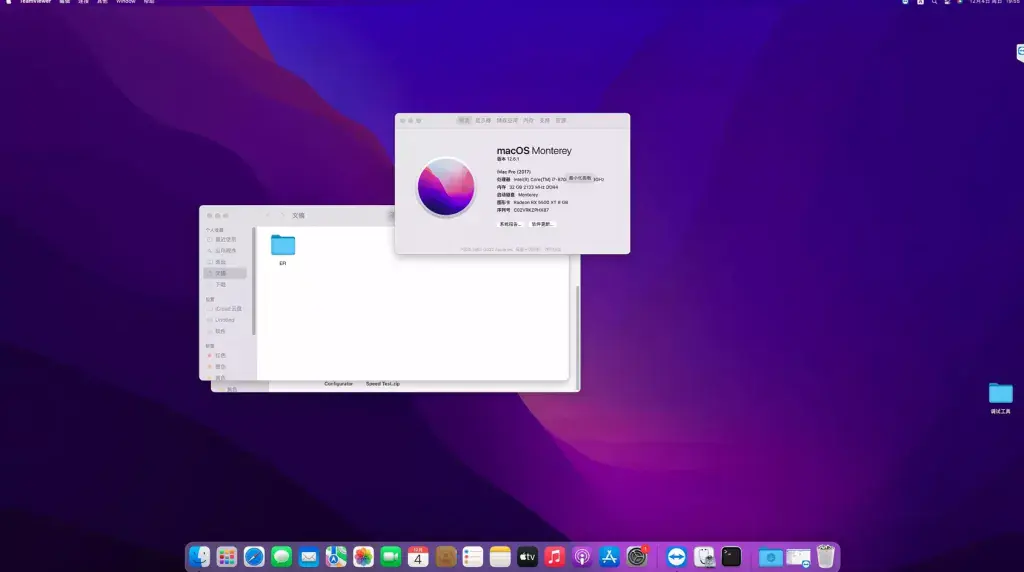Select 网络 in Finder sidebar
This screenshot has height=572, width=1024.
tap(225, 331)
